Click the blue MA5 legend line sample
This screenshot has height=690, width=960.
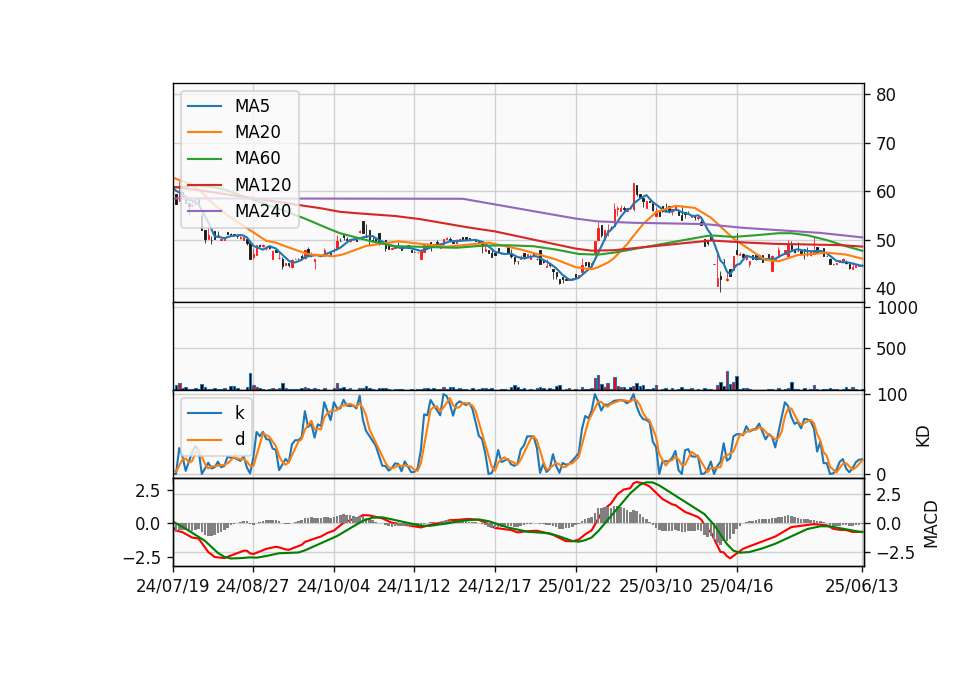[x=204, y=106]
